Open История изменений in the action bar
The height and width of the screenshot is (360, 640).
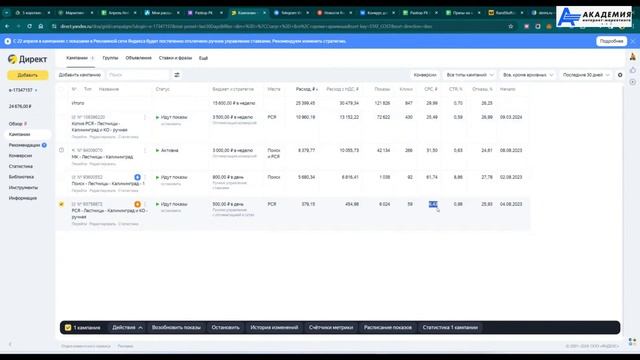pos(274,327)
